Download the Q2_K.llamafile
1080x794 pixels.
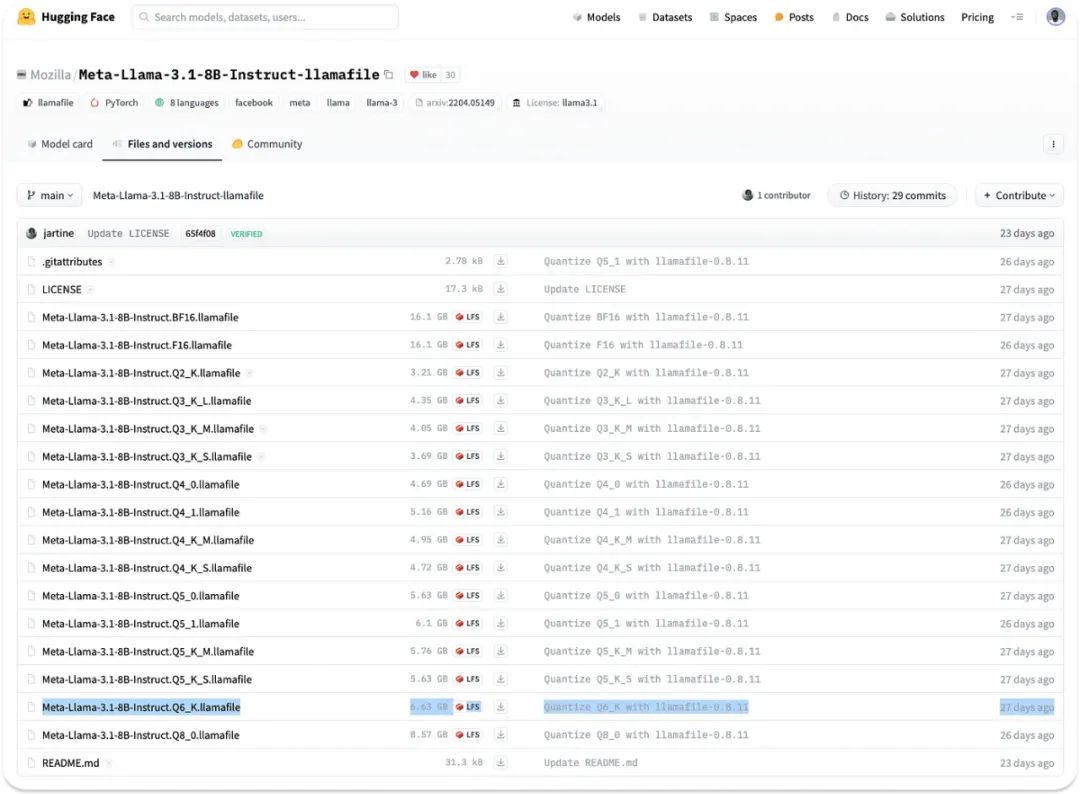pyautogui.click(x=501, y=373)
